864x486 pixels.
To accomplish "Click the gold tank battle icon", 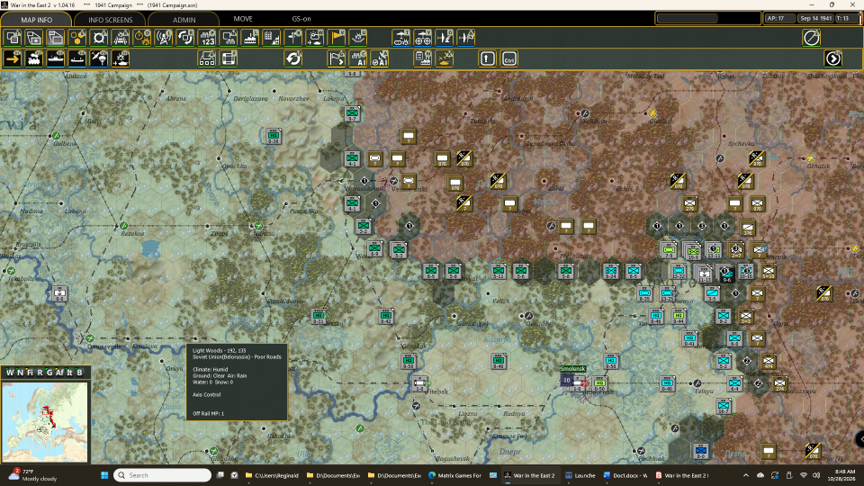I will point(444,58).
